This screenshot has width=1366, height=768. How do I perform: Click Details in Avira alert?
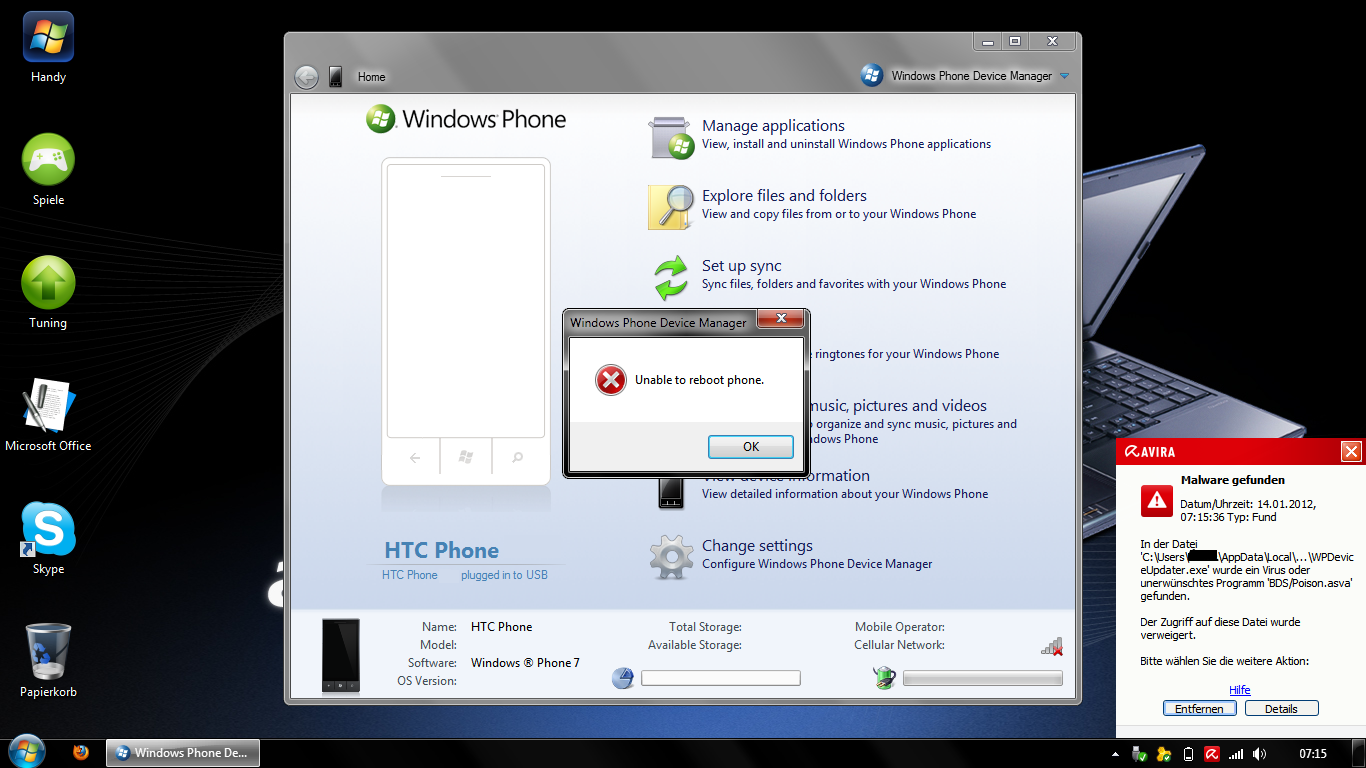pos(1281,709)
